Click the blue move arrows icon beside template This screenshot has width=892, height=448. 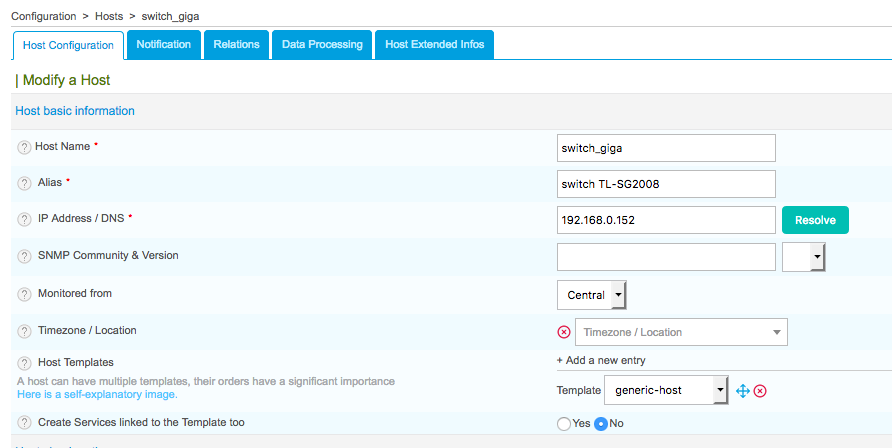point(743,391)
